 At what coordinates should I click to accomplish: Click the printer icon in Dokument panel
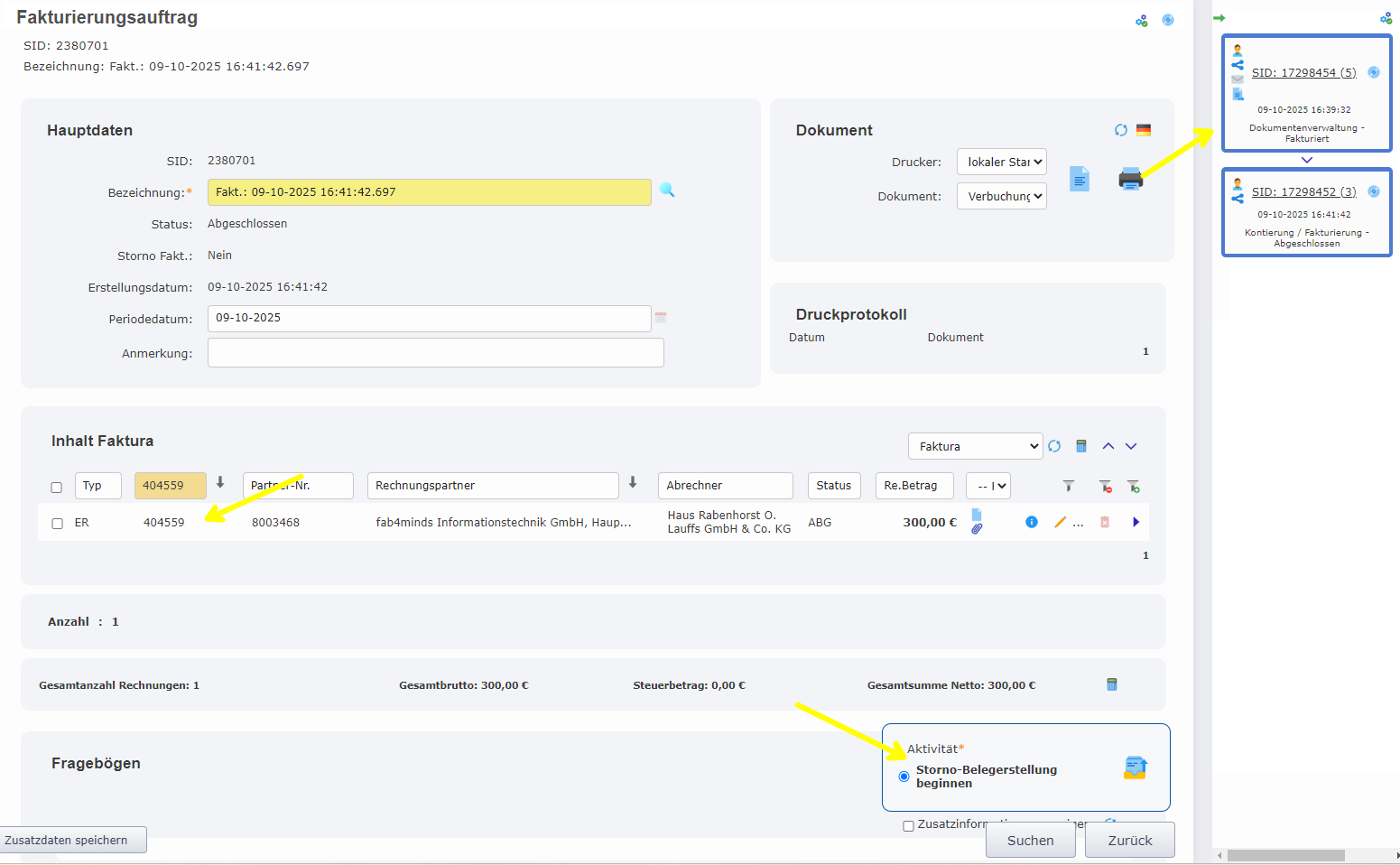pyautogui.click(x=1130, y=179)
